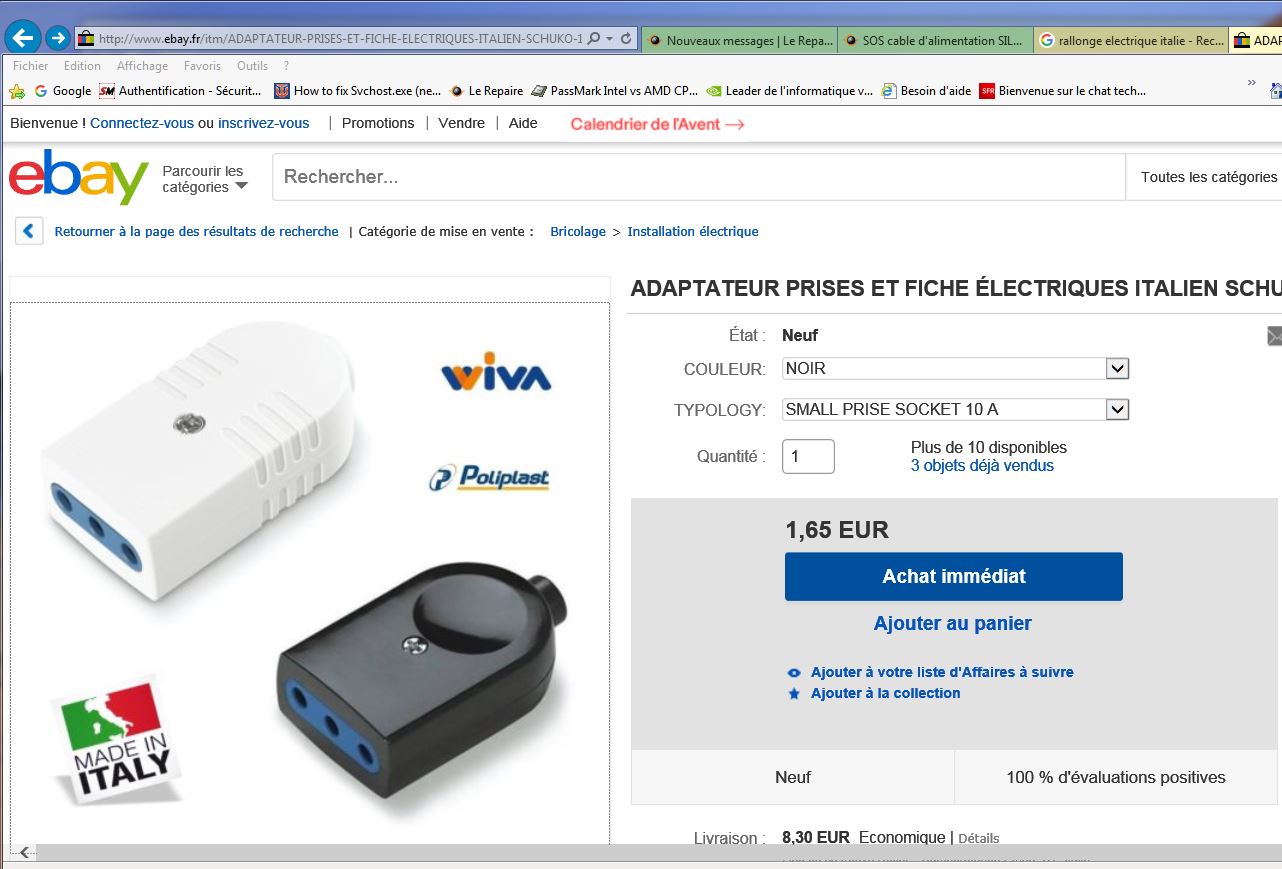Click the address bar search magnifier icon
Image resolution: width=1282 pixels, height=869 pixels.
pos(594,39)
